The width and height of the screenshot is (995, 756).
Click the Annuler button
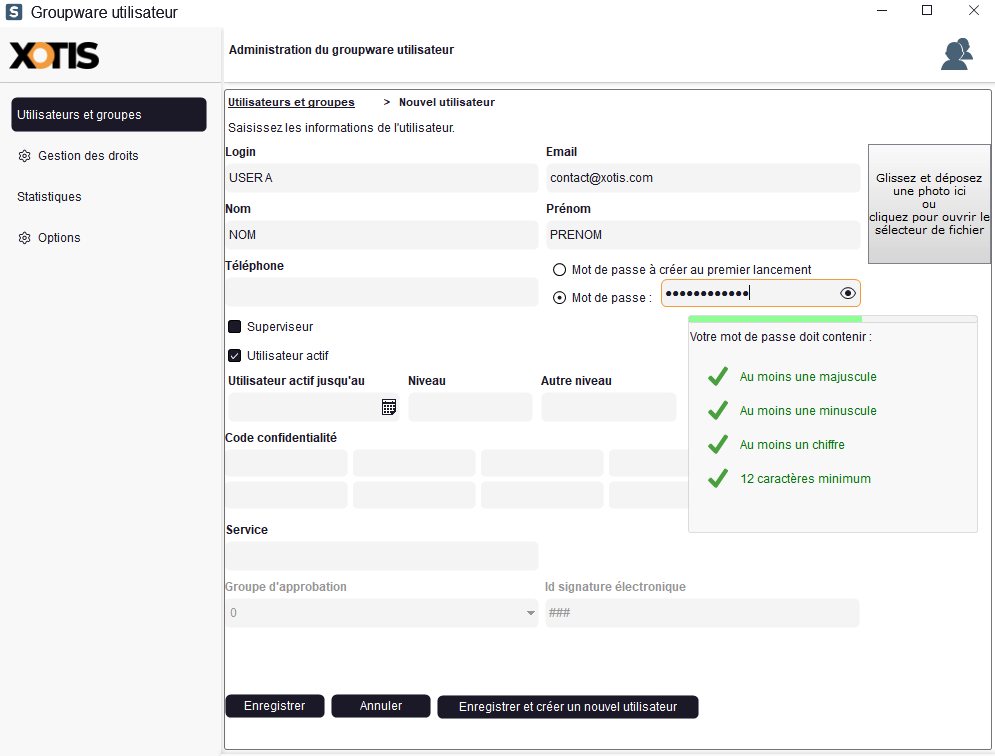pos(380,706)
